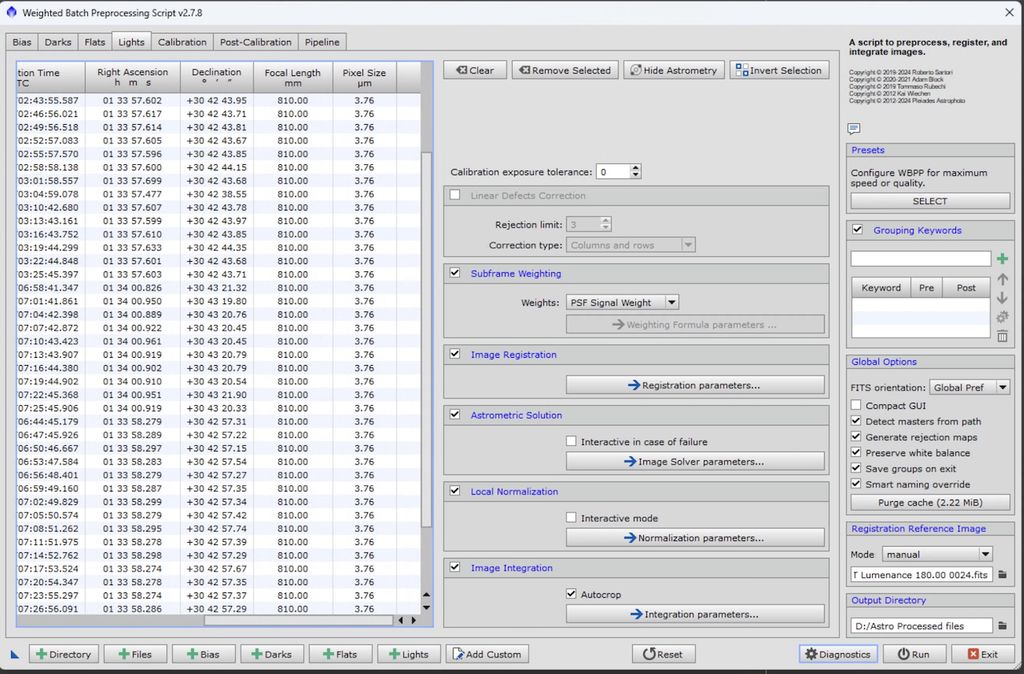
Task: Clear the lights file list
Action: pos(475,70)
